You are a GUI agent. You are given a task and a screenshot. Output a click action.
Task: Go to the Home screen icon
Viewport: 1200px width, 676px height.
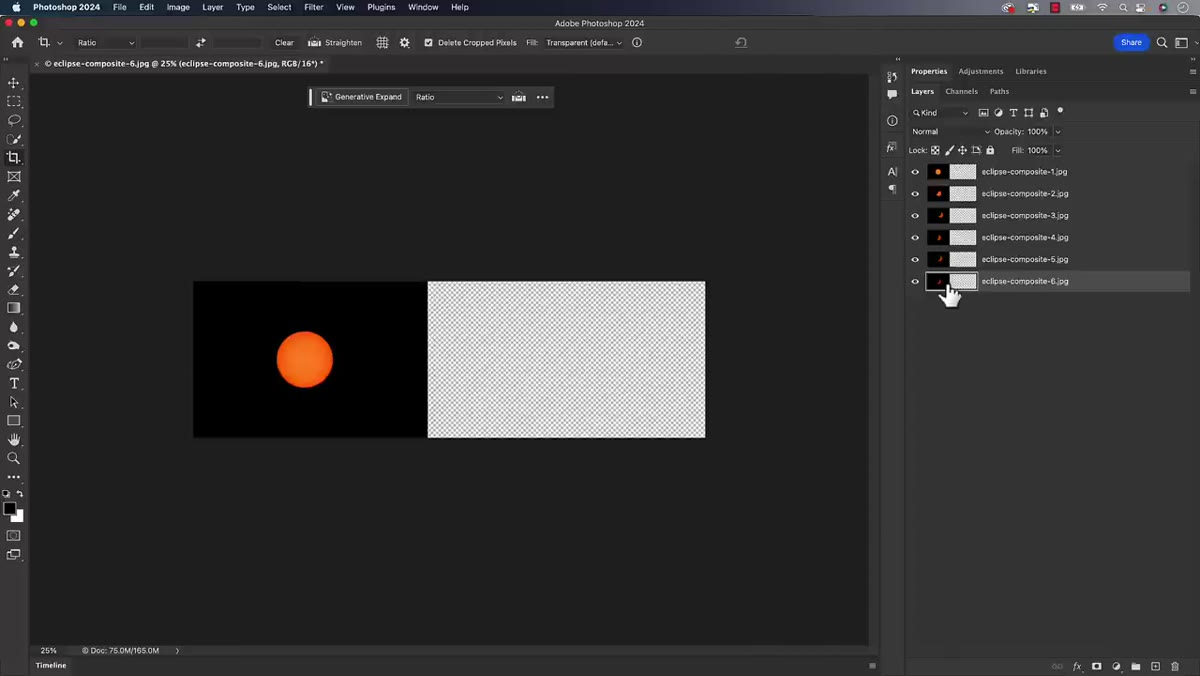(17, 43)
